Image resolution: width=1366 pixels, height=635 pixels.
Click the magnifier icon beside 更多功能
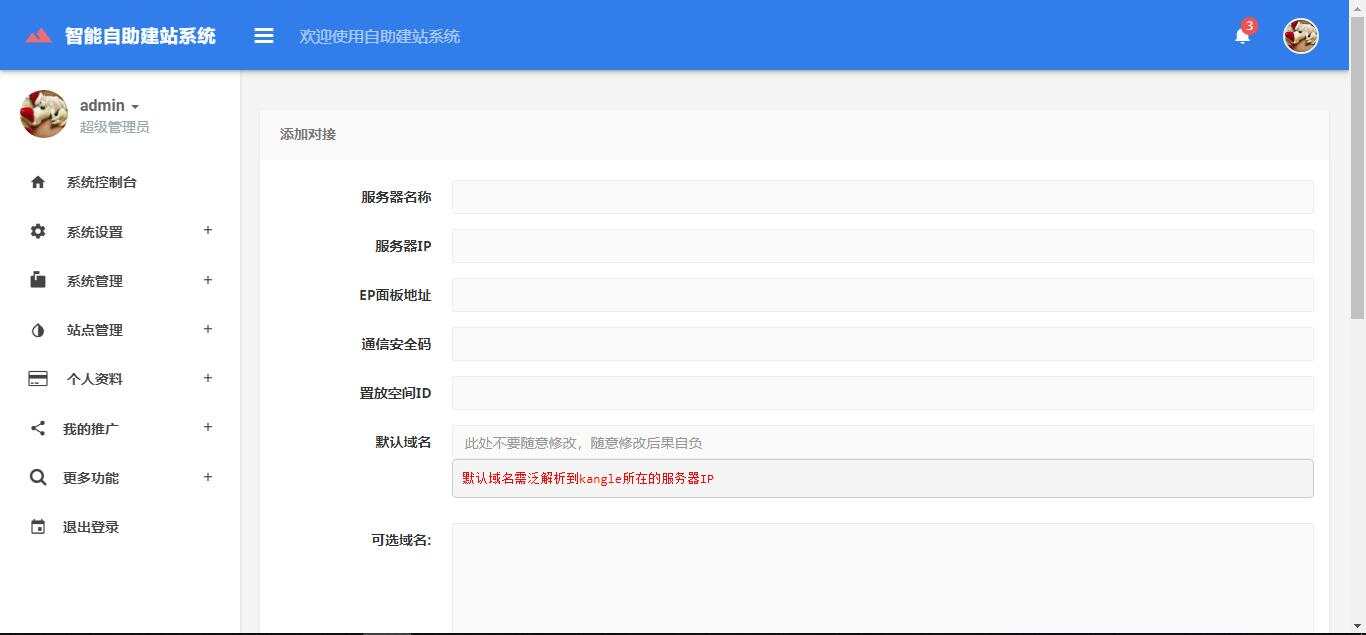(37, 477)
